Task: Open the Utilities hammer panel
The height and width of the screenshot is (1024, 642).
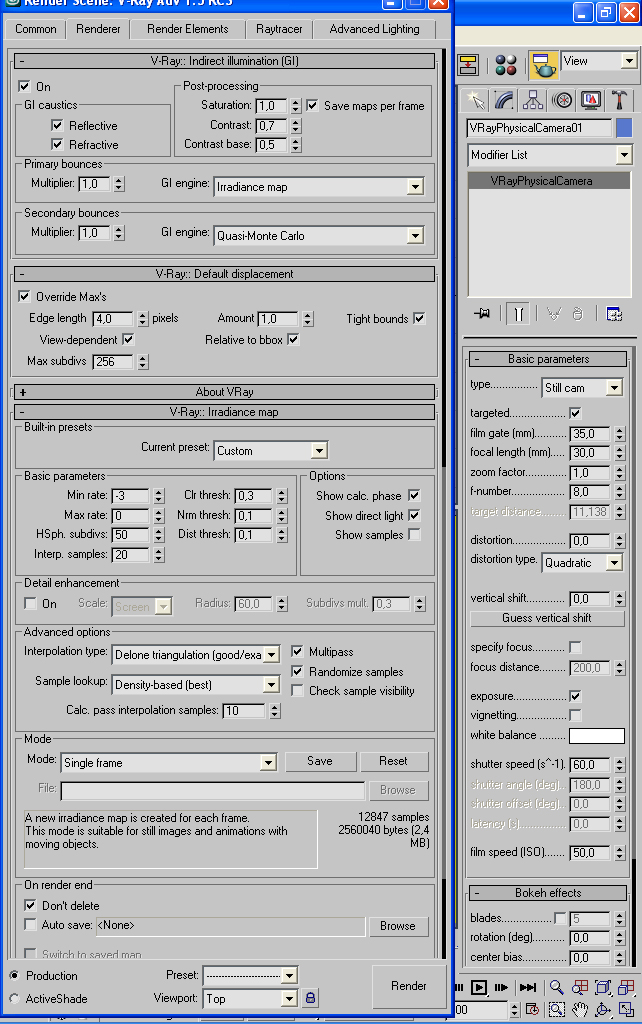Action: click(x=619, y=101)
